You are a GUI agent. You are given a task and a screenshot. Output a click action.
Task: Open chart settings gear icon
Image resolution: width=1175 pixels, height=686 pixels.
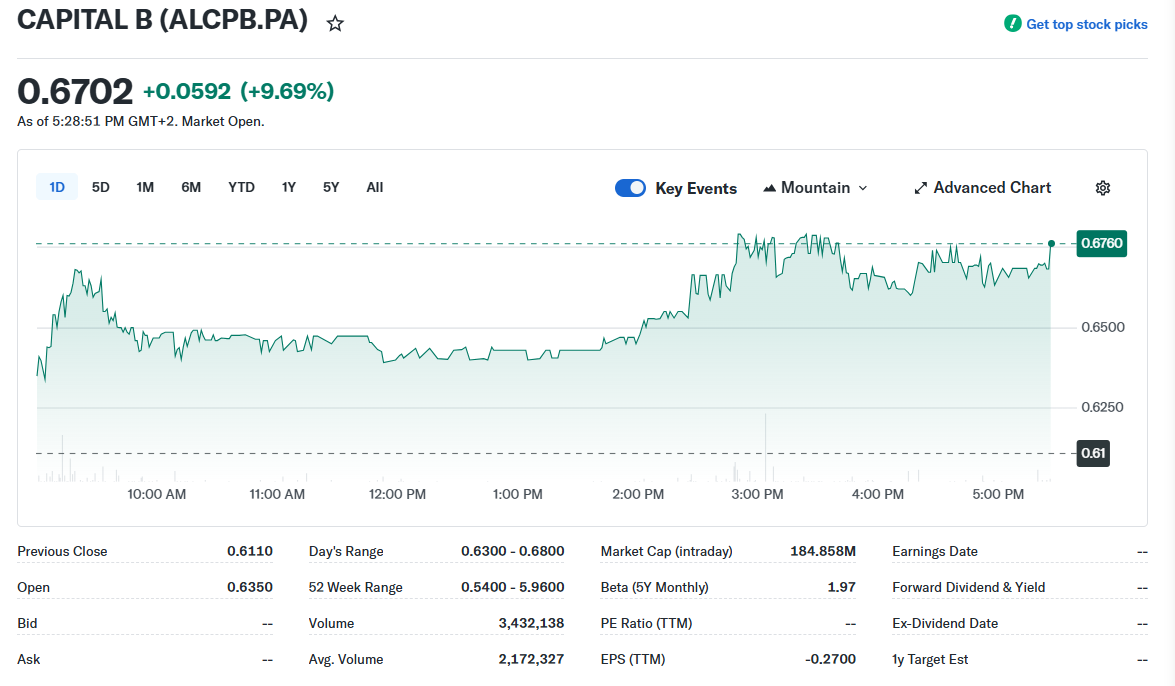[x=1102, y=188]
